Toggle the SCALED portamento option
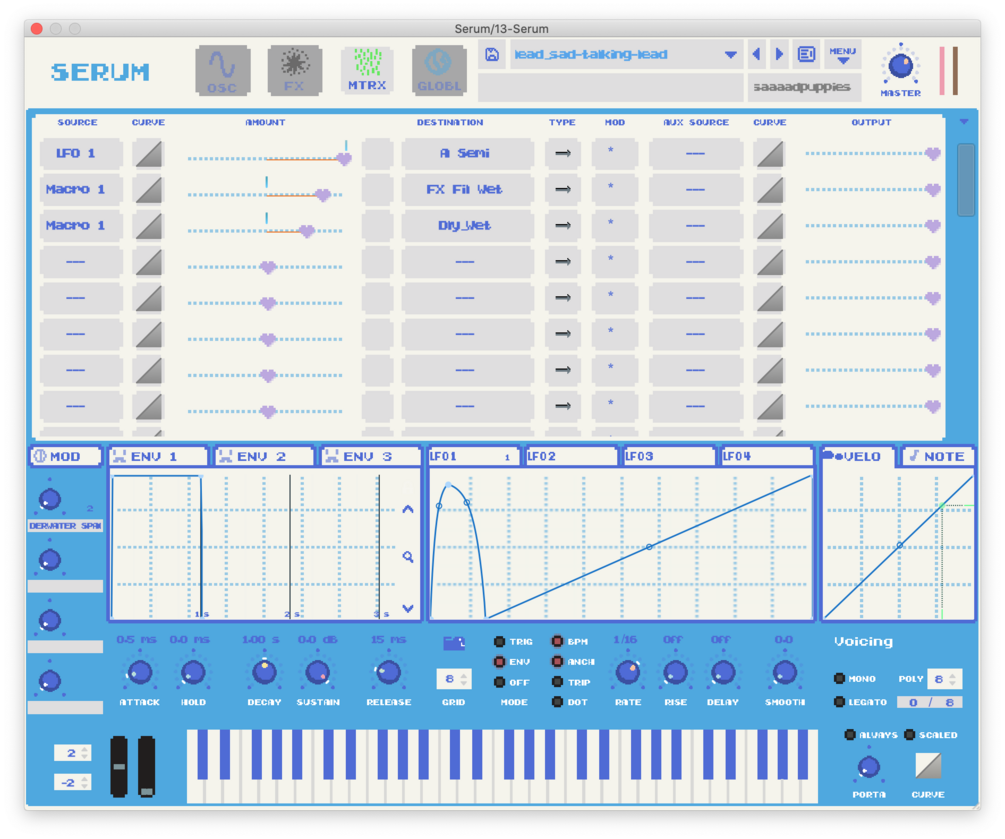 [x=909, y=735]
